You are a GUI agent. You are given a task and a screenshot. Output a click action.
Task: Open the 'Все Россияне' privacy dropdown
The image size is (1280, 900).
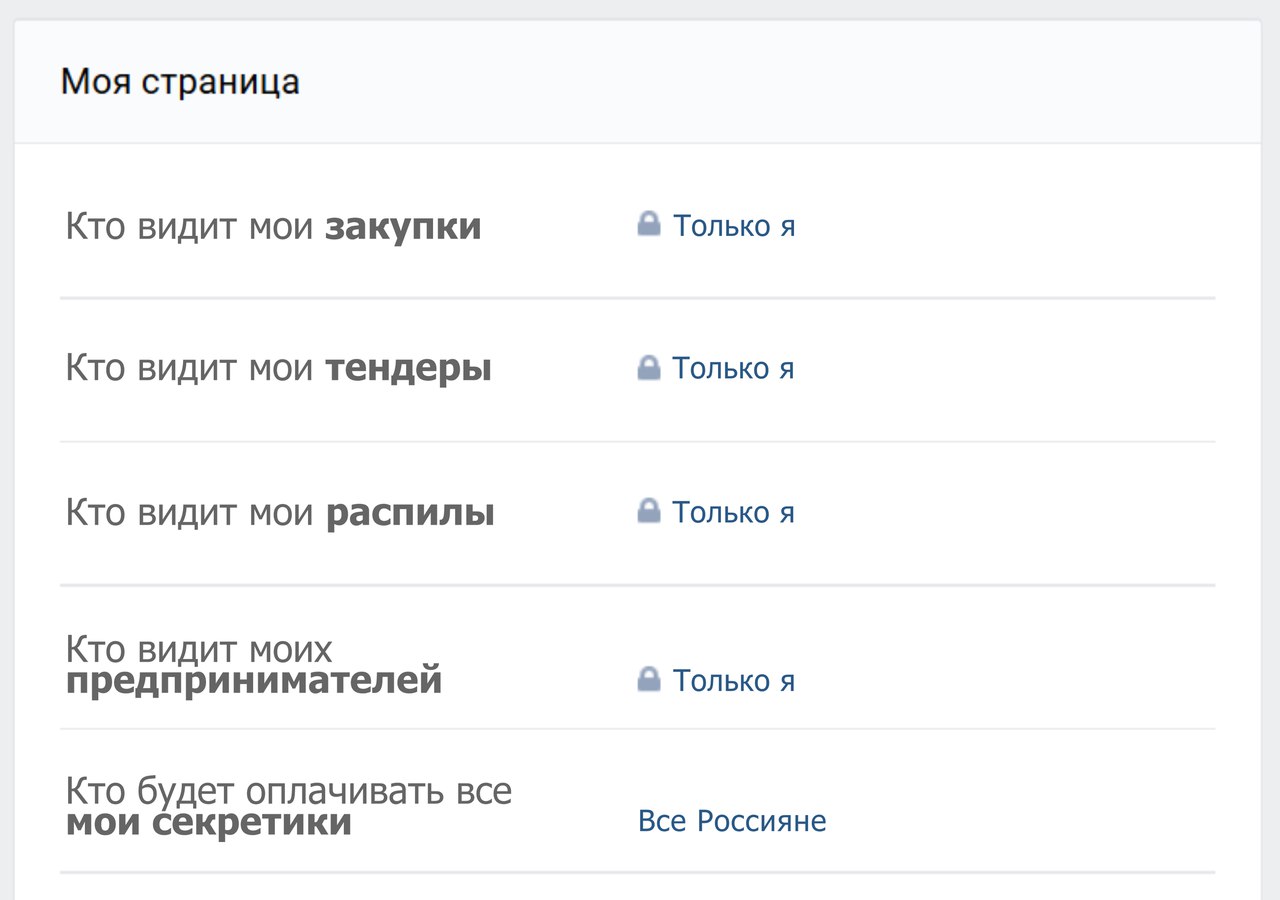732,821
